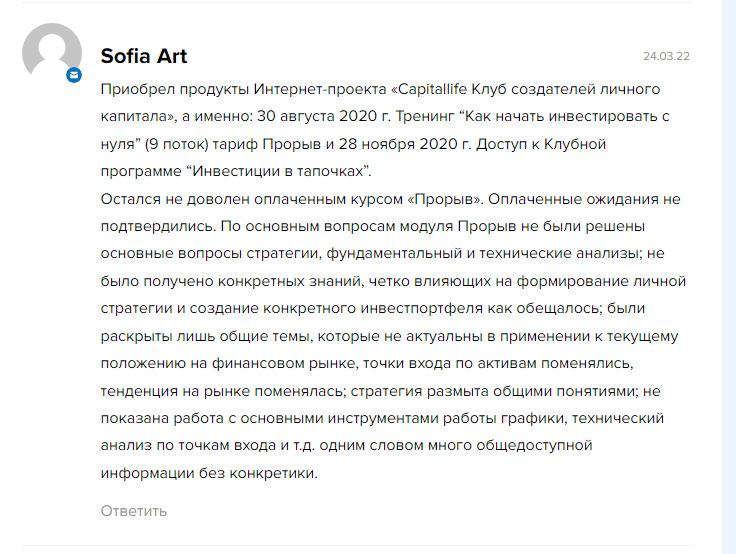Click the Ответить reply link
This screenshot has height=554, width=736.
134,511
